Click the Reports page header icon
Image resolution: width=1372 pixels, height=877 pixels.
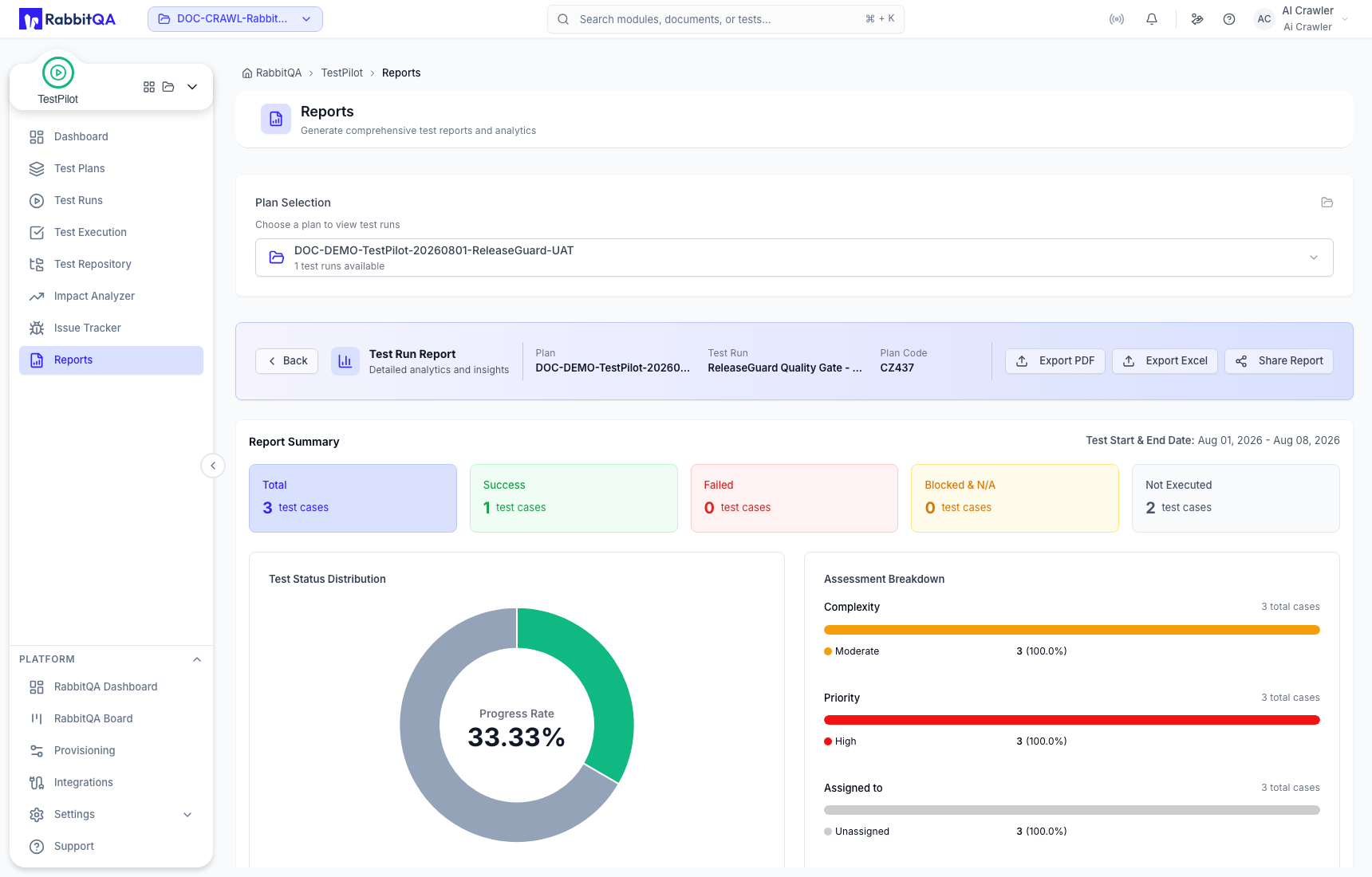276,119
